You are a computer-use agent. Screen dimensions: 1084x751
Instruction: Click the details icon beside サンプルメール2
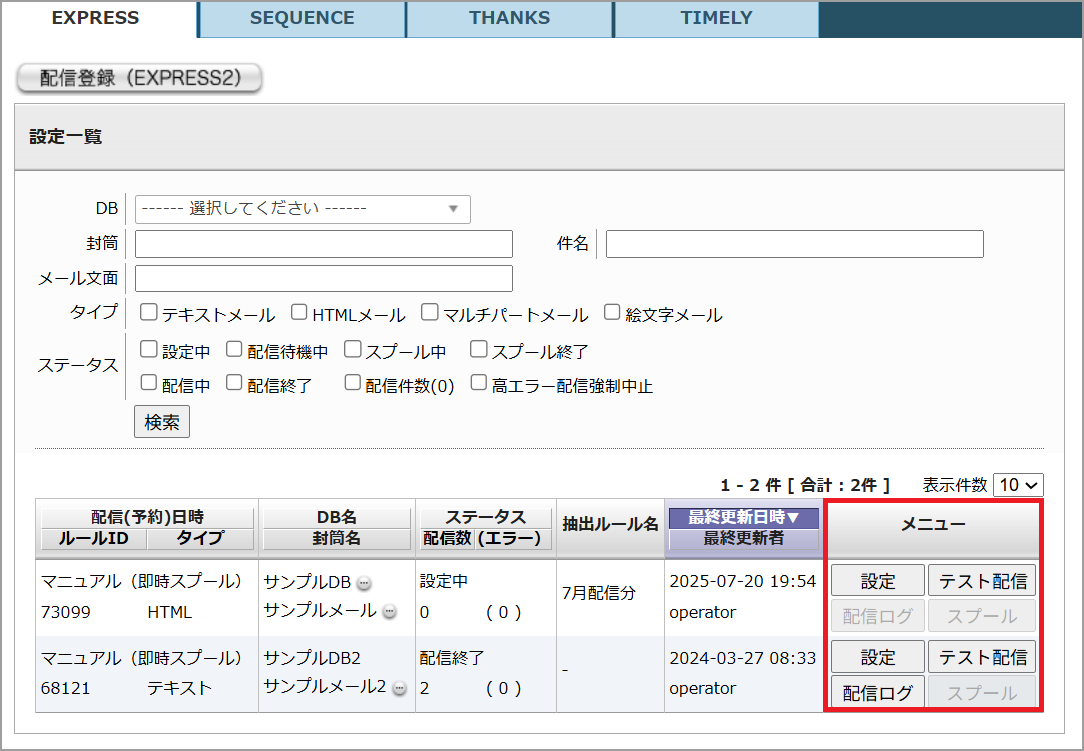coord(399,689)
